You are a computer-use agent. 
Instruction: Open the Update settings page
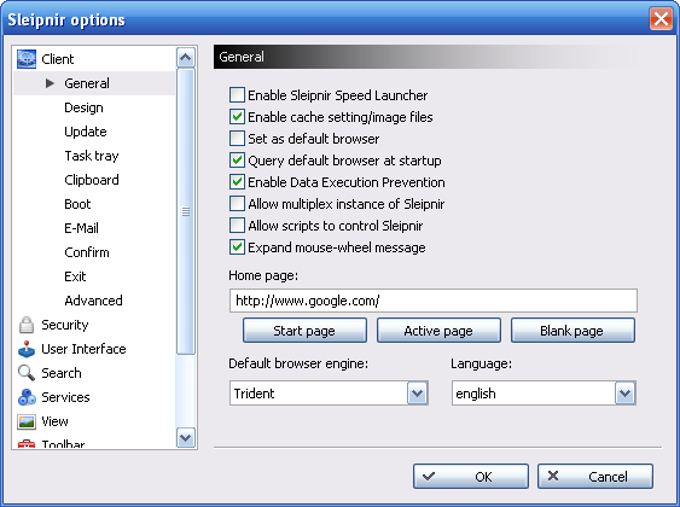(85, 131)
